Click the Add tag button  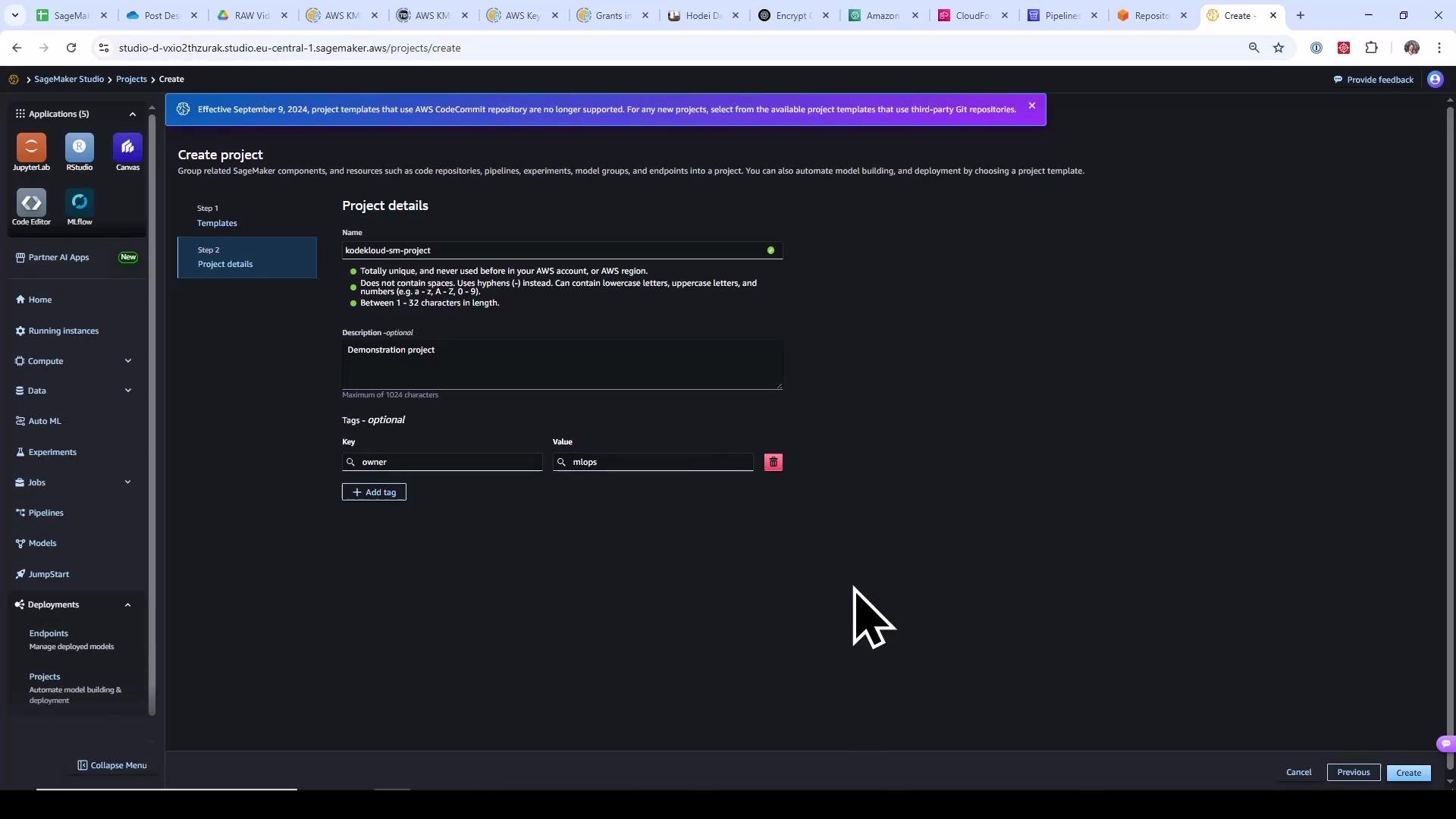374,492
